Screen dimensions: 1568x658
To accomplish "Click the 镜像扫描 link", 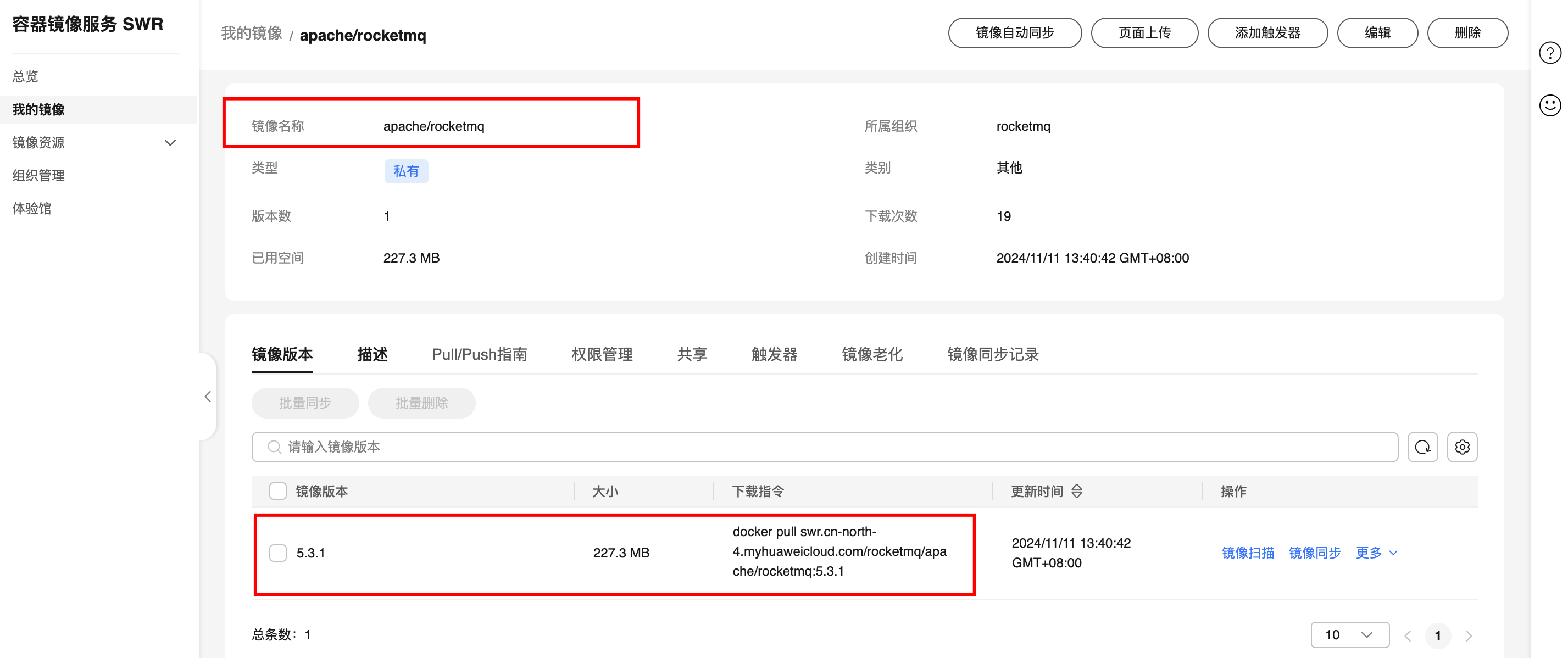I will tap(1247, 553).
